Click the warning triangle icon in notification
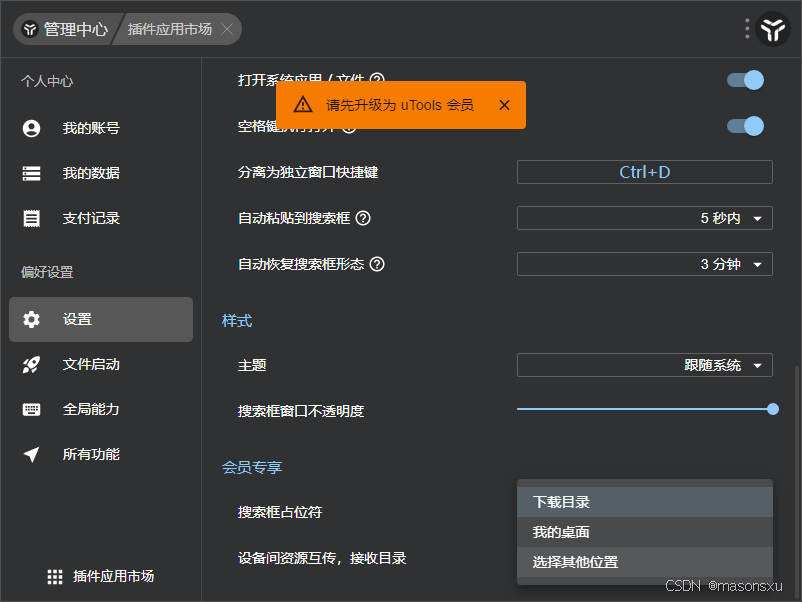The height and width of the screenshot is (602, 802). [303, 104]
